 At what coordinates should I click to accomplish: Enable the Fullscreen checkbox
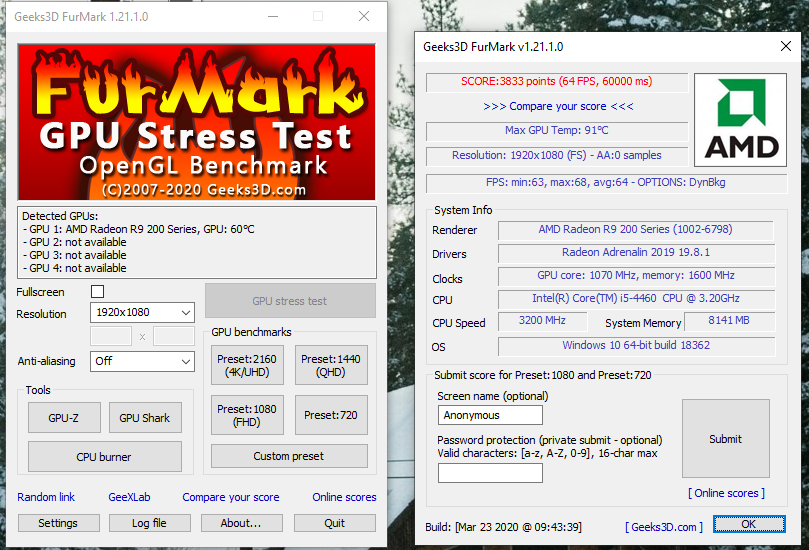point(98,292)
